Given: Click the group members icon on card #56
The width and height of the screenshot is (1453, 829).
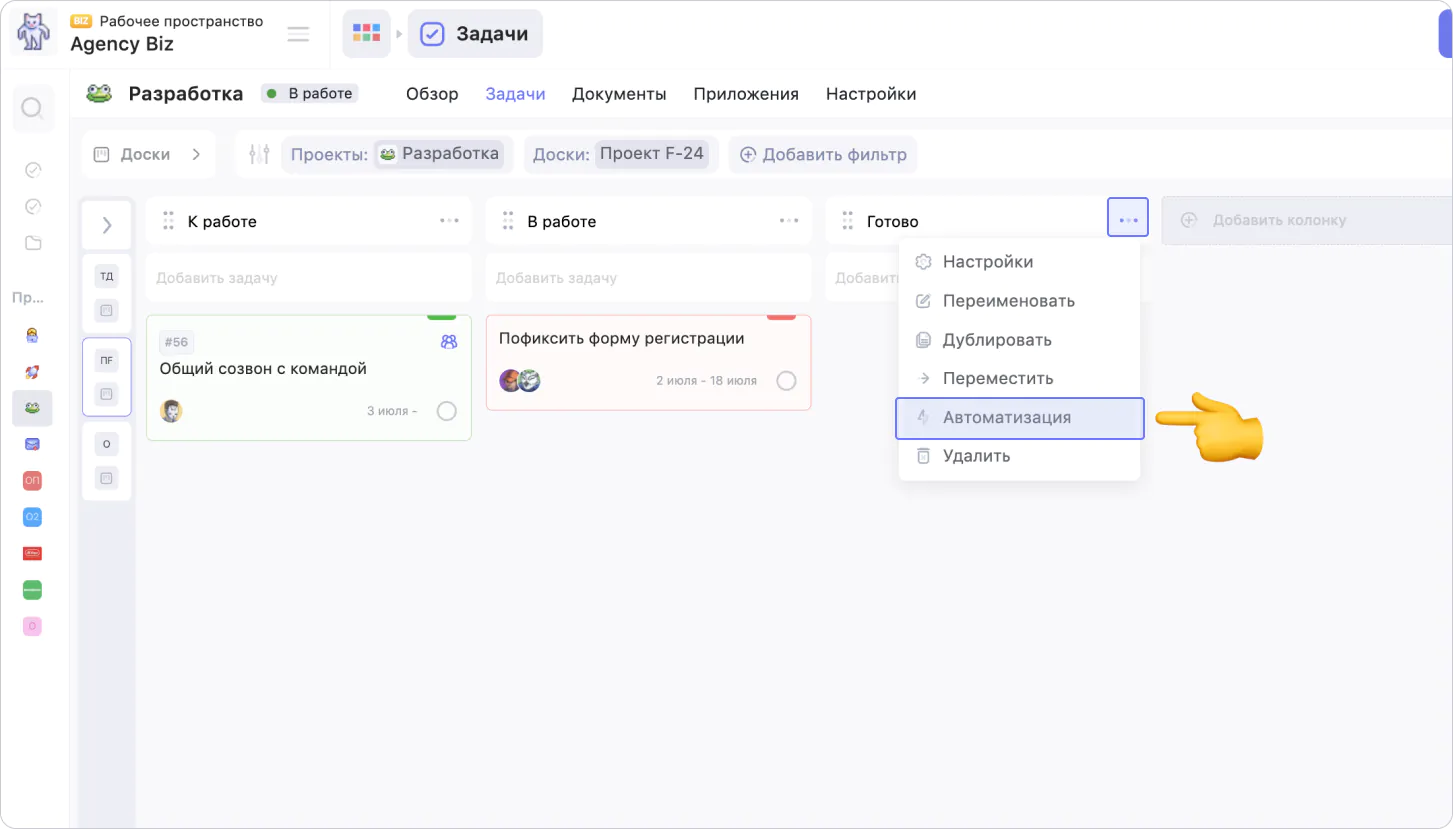Looking at the screenshot, I should pos(448,341).
